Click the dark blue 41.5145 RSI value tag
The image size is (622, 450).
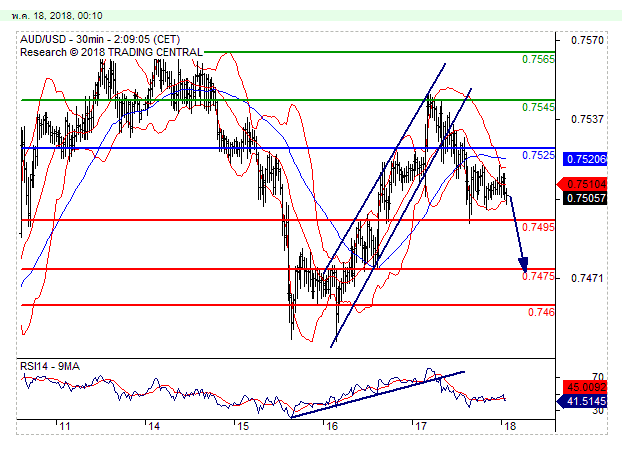pyautogui.click(x=582, y=401)
